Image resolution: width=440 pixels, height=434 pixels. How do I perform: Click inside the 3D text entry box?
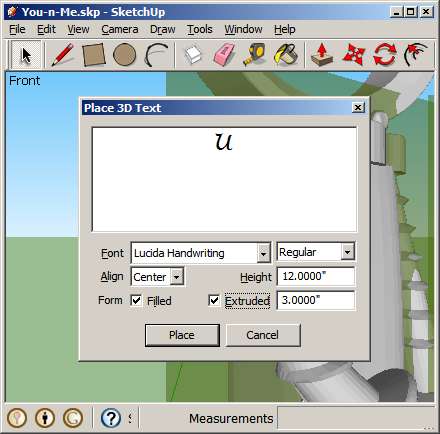[224, 179]
